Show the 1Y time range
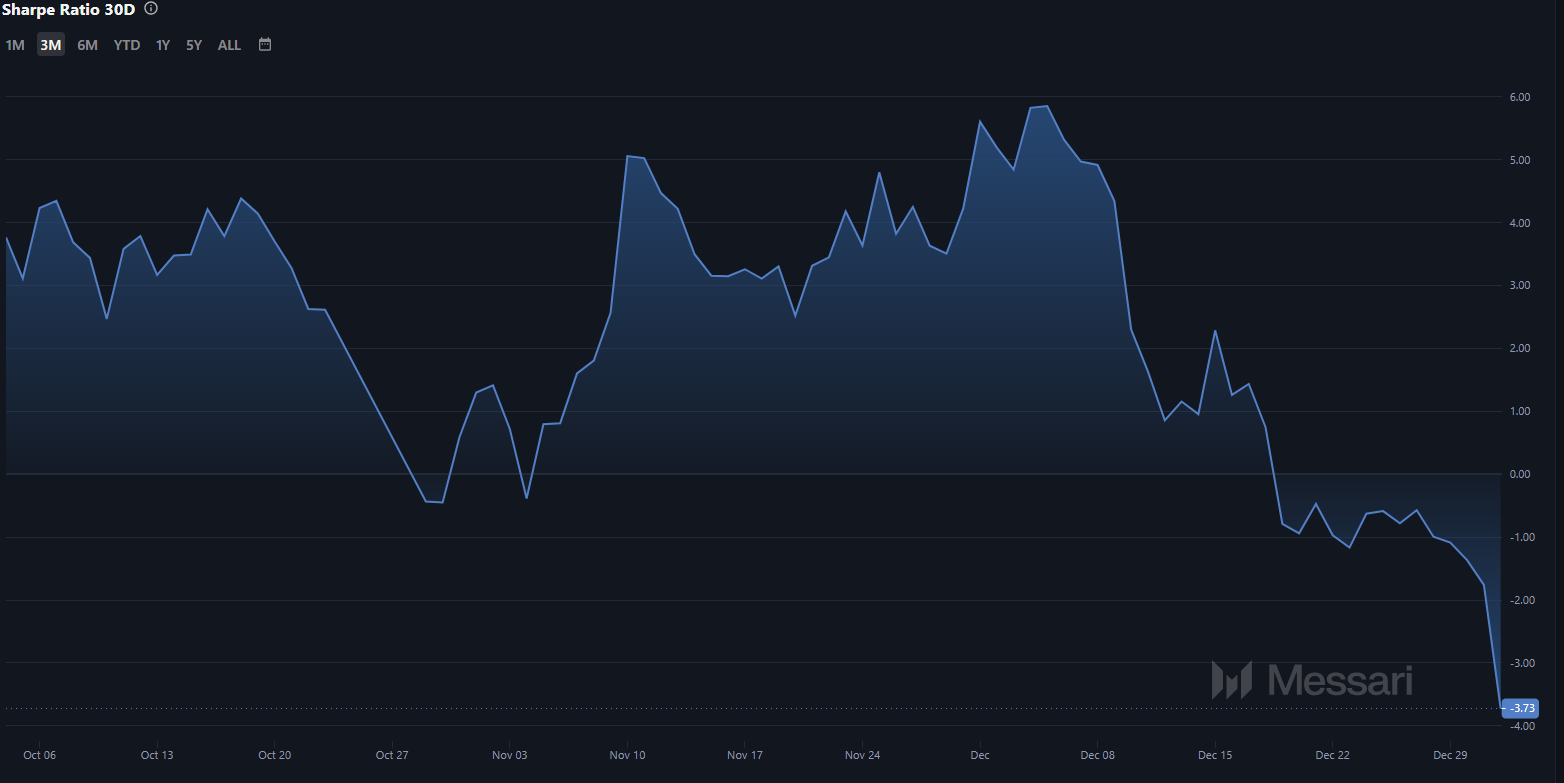The height and width of the screenshot is (783, 1564). click(x=163, y=45)
